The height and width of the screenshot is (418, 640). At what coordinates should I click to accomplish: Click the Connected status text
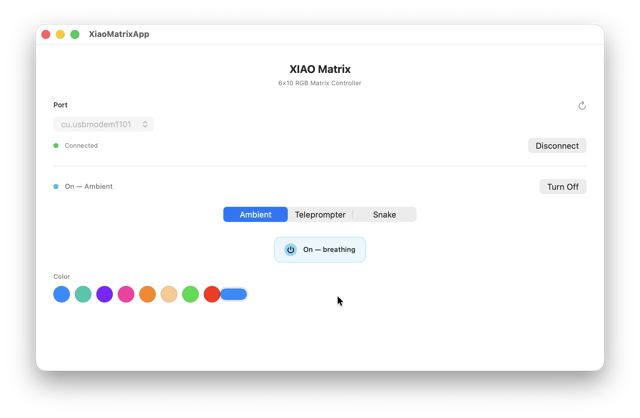click(x=81, y=145)
